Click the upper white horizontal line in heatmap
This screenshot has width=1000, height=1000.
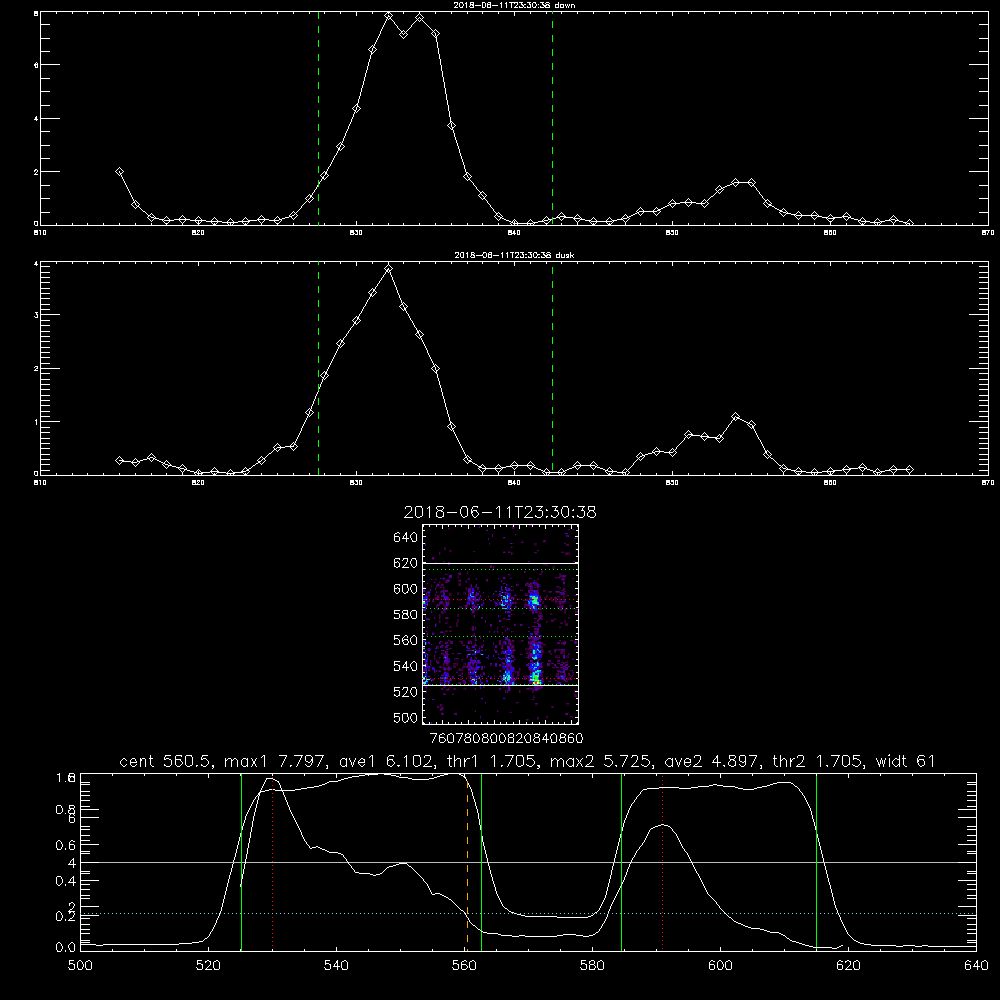point(501,563)
